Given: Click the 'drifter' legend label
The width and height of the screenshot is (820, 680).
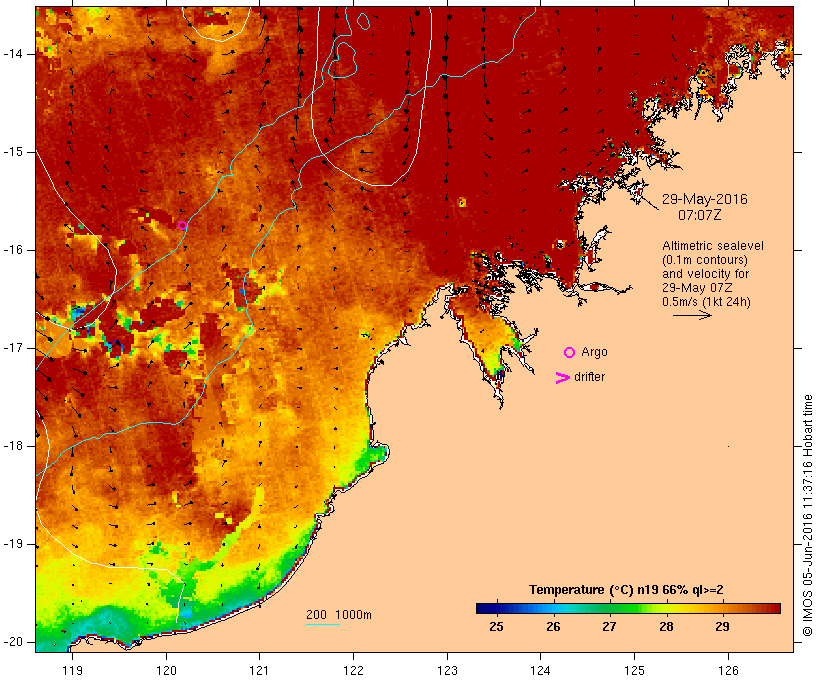Looking at the screenshot, I should (x=589, y=377).
